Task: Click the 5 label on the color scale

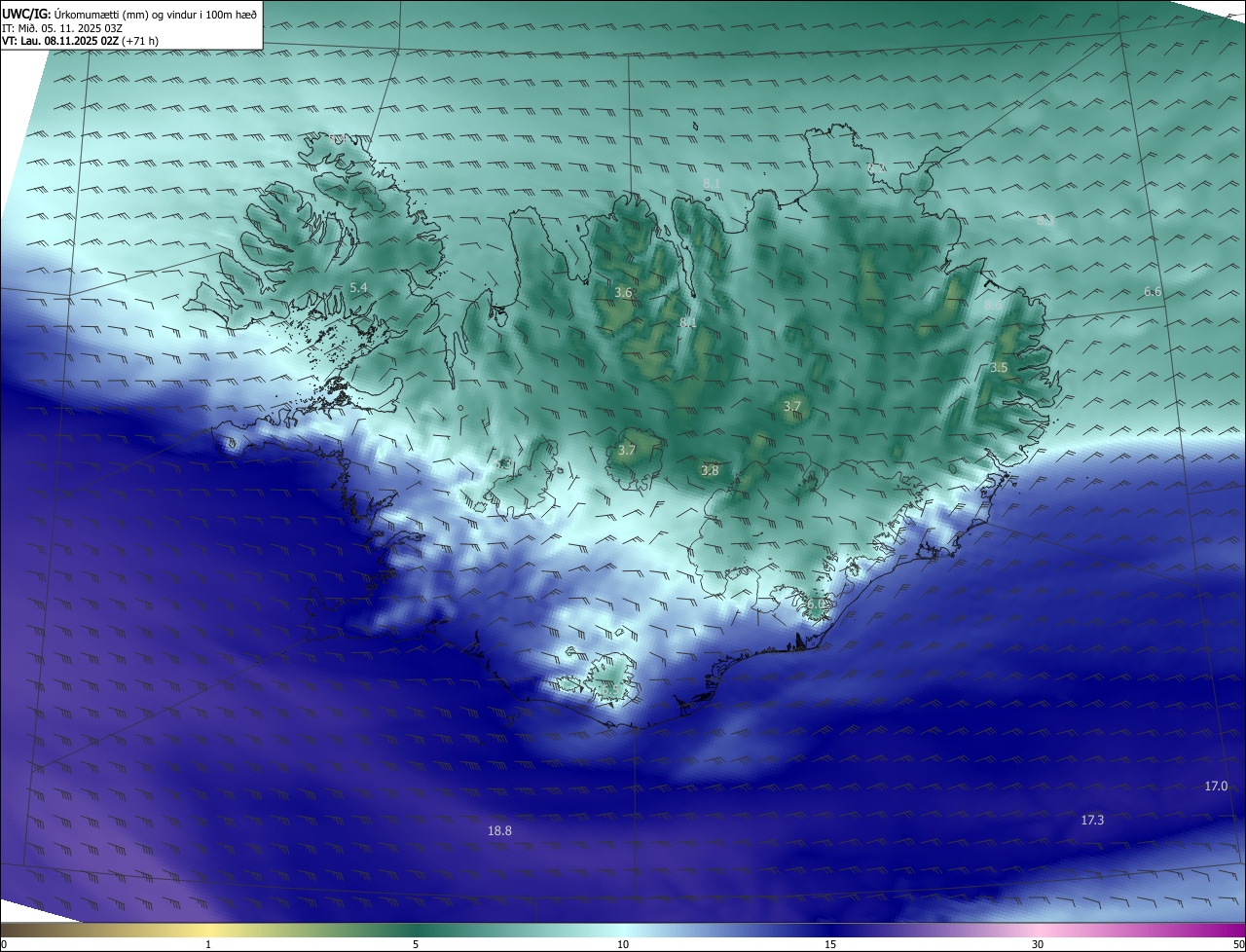Action: (x=416, y=944)
